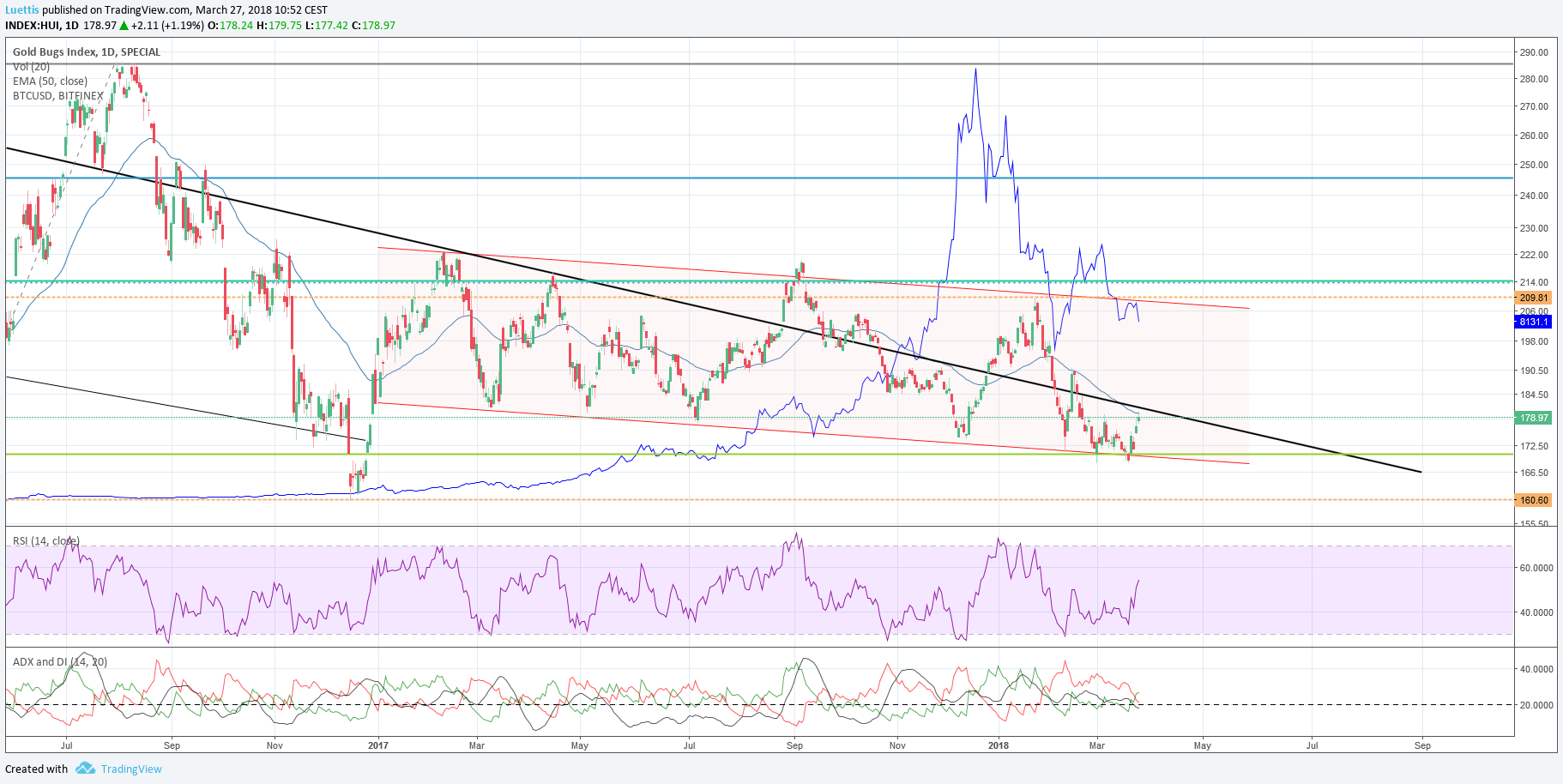This screenshot has height=784, width=1563.
Task: Open the TradingView link at bottom
Action: coord(131,769)
